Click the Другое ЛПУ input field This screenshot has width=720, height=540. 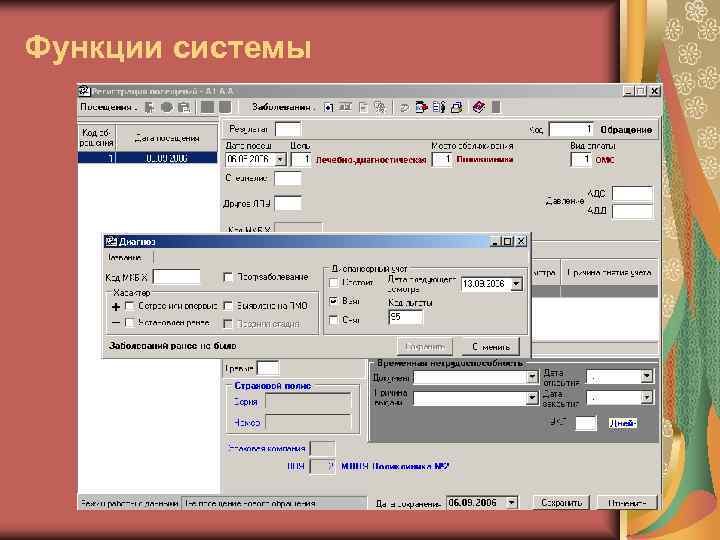[288, 203]
